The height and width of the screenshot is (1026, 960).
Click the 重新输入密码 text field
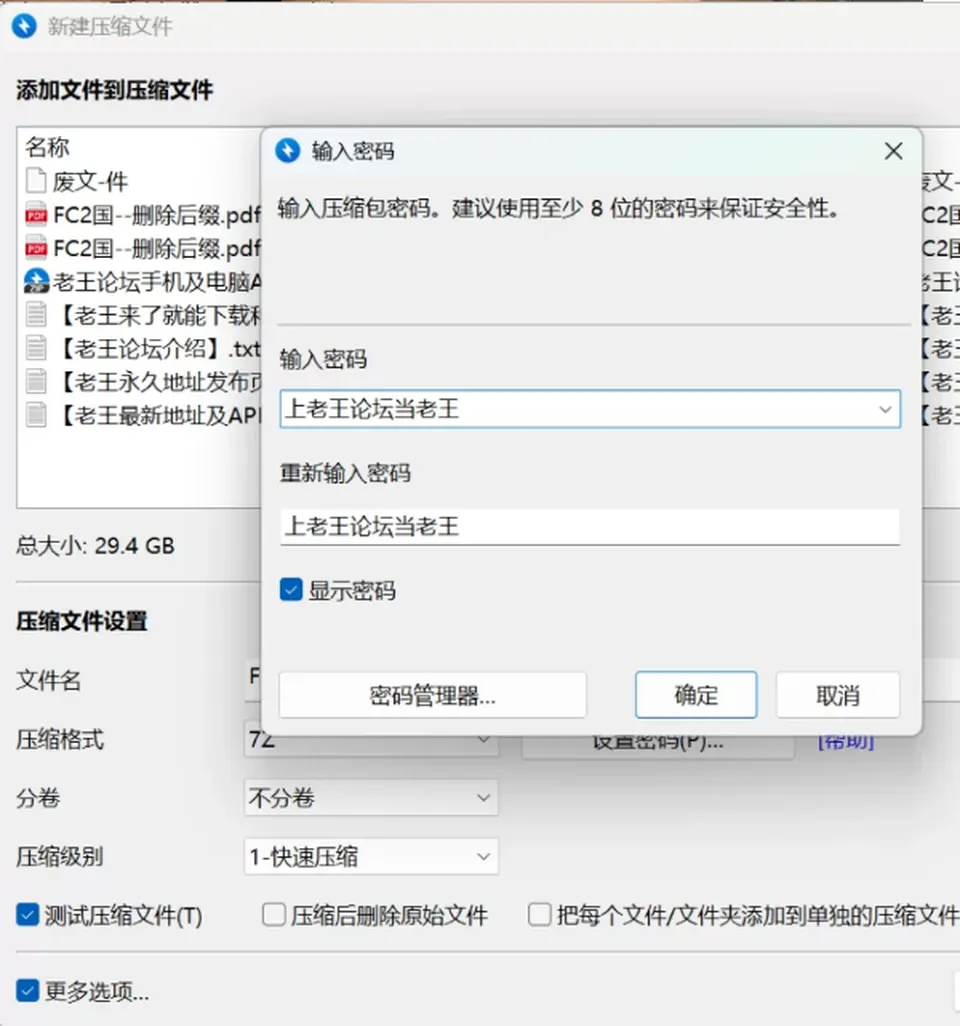[x=590, y=527]
